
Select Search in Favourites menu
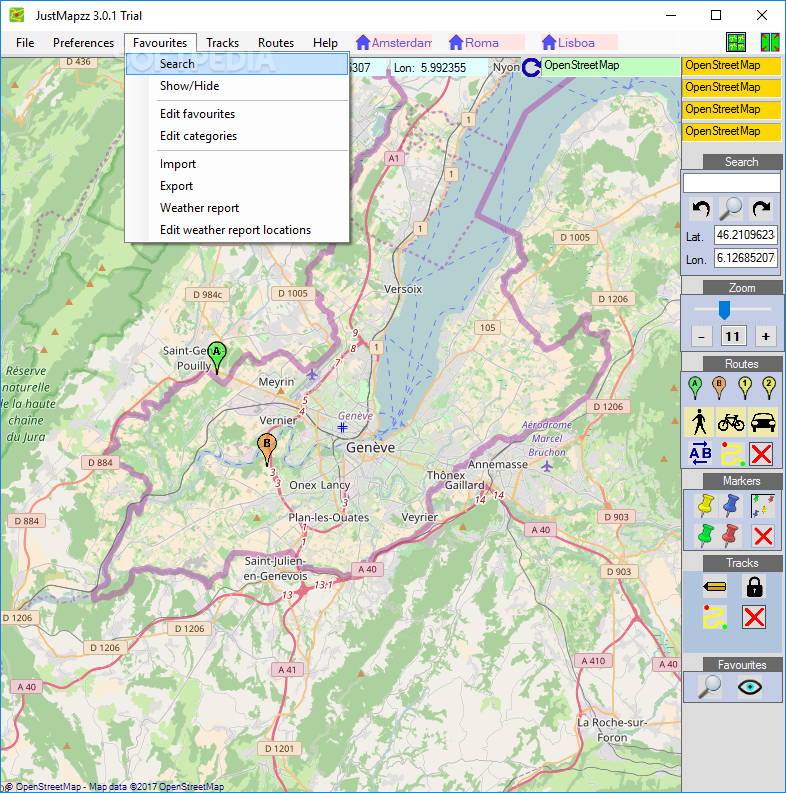[237, 64]
